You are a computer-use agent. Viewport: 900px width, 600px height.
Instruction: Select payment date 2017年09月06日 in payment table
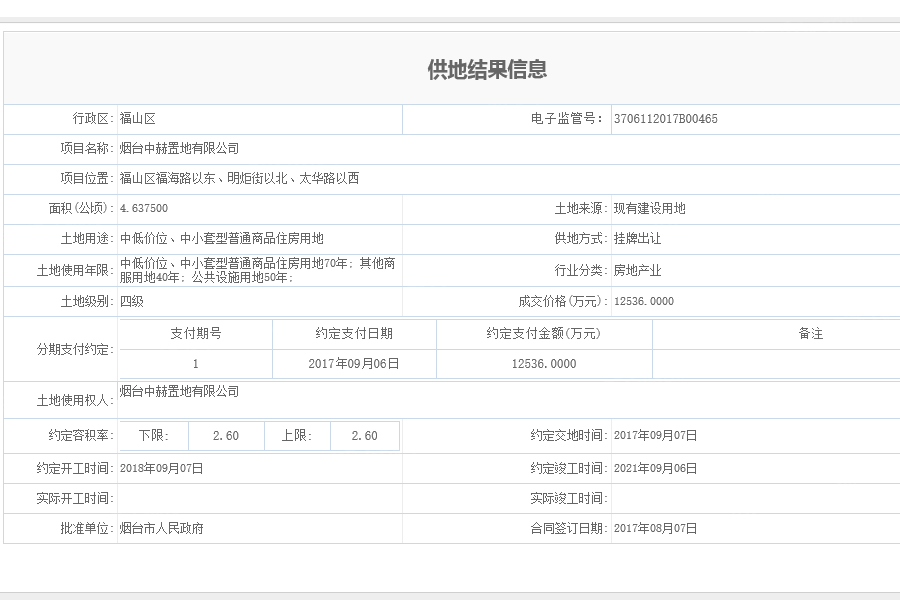(354, 364)
